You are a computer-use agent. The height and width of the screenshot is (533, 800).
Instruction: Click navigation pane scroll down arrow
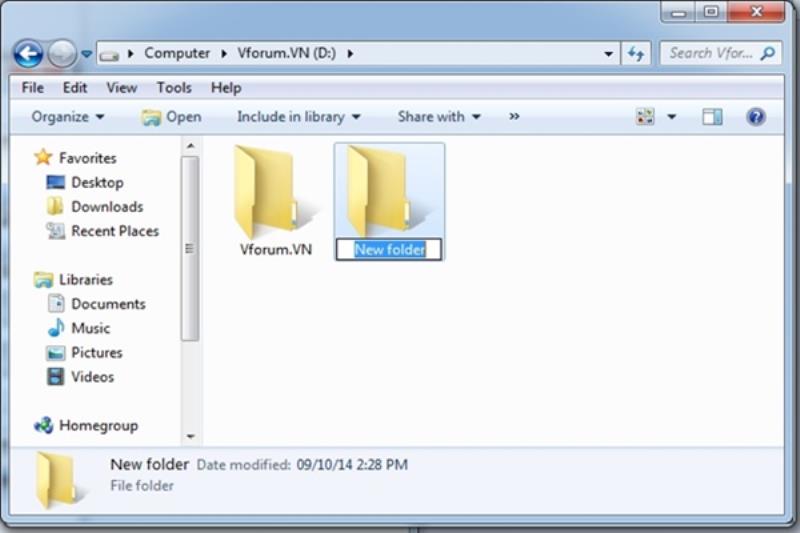click(190, 436)
